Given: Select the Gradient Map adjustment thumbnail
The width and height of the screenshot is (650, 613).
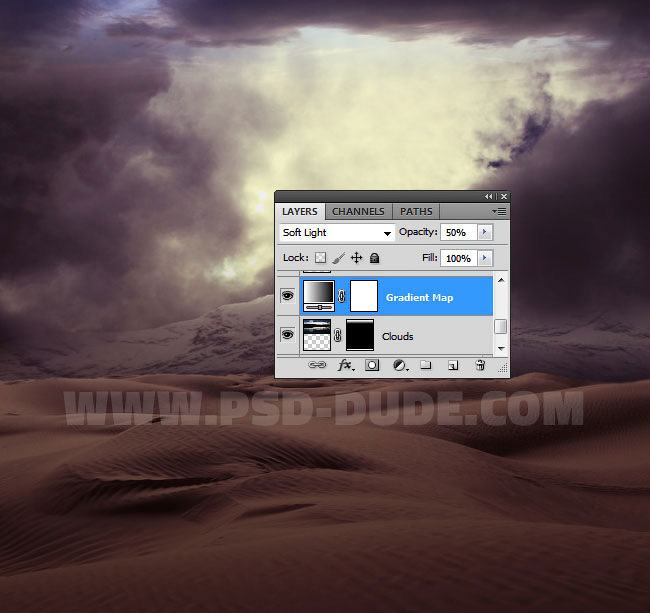Looking at the screenshot, I should 319,296.
